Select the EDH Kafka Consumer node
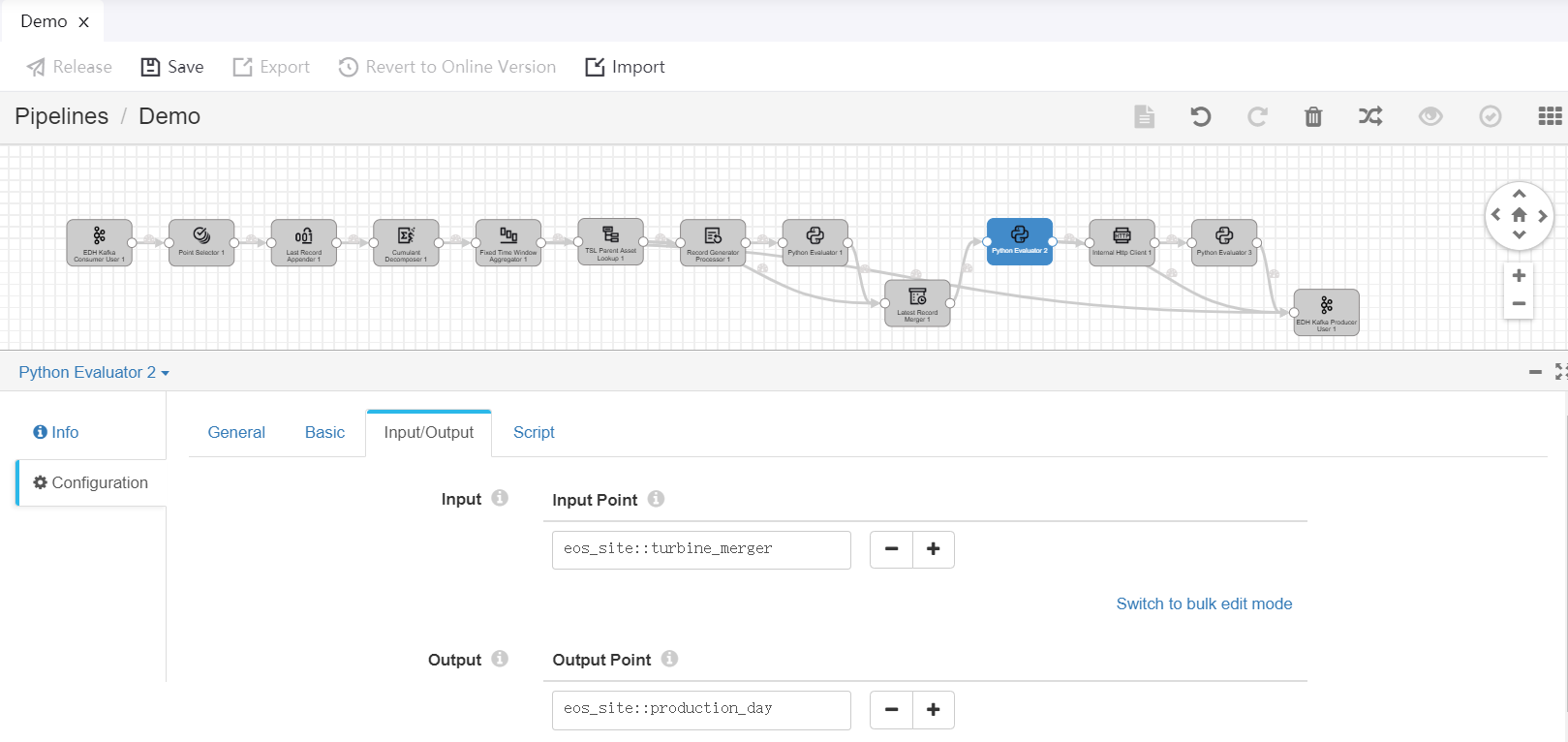The image size is (1568, 742). [100, 242]
